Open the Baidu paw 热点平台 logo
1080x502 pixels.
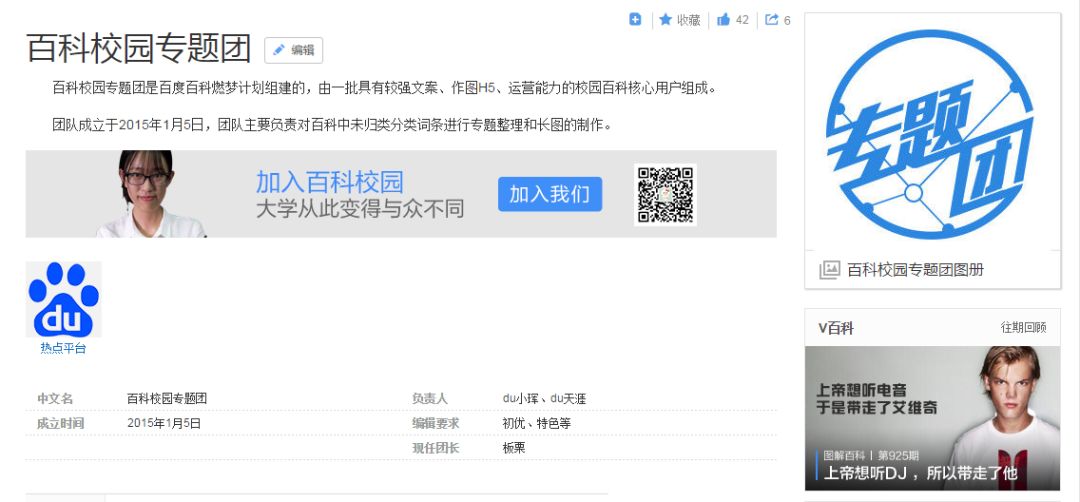63,299
